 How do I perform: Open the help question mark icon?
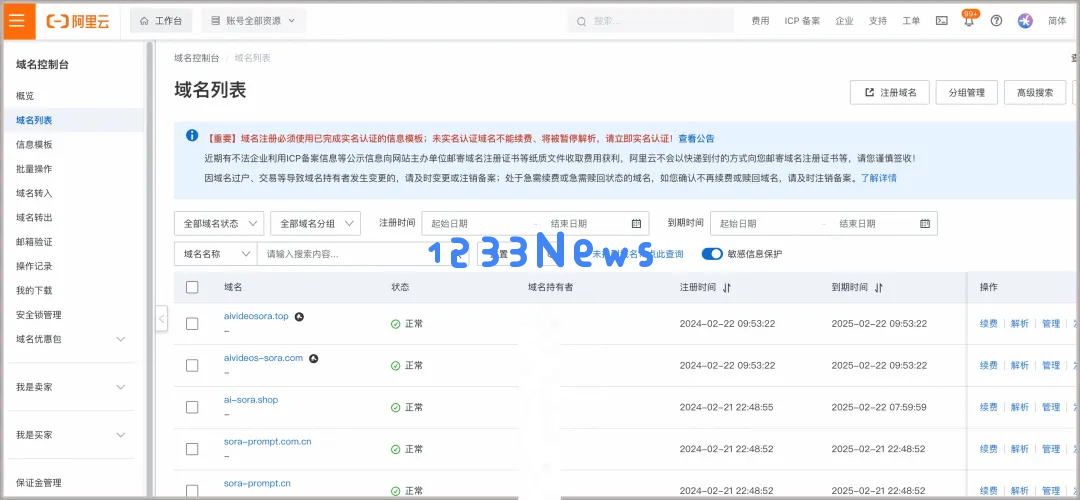coord(996,21)
